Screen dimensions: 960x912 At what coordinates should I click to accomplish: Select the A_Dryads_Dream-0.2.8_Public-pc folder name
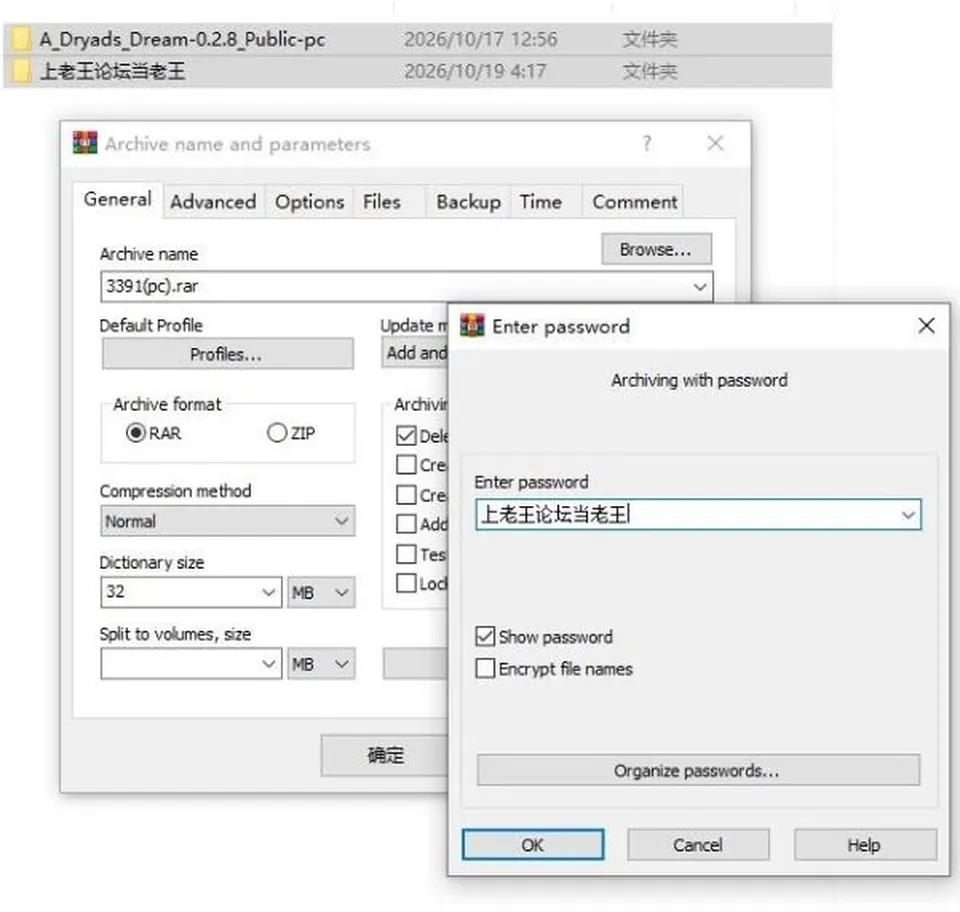[x=182, y=39]
